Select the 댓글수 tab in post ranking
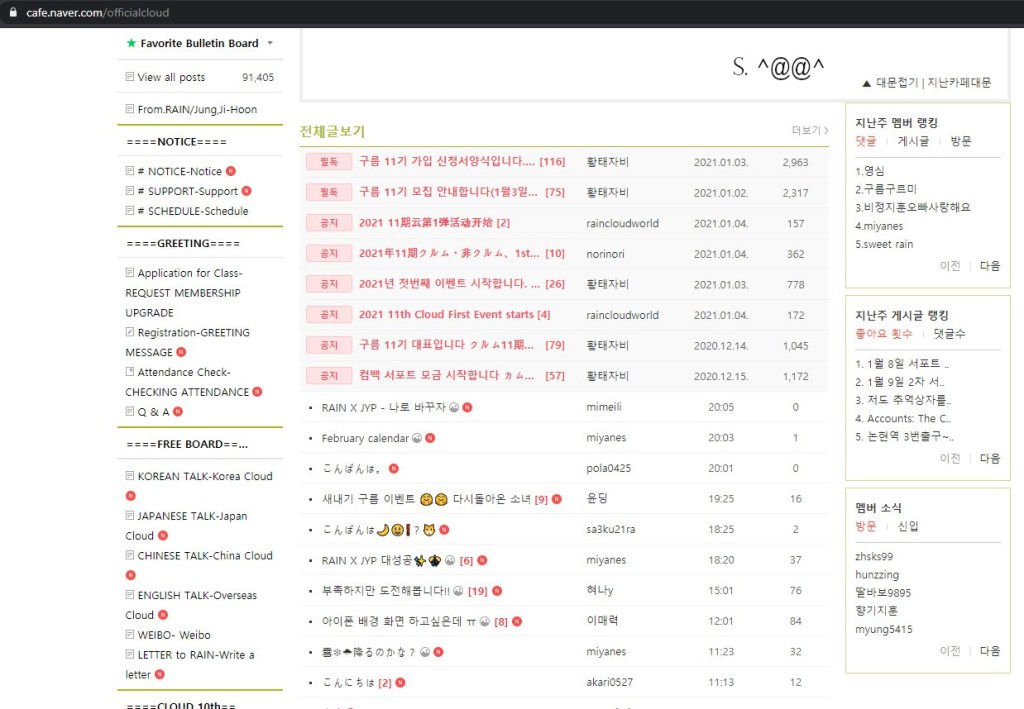 pyautogui.click(x=951, y=333)
